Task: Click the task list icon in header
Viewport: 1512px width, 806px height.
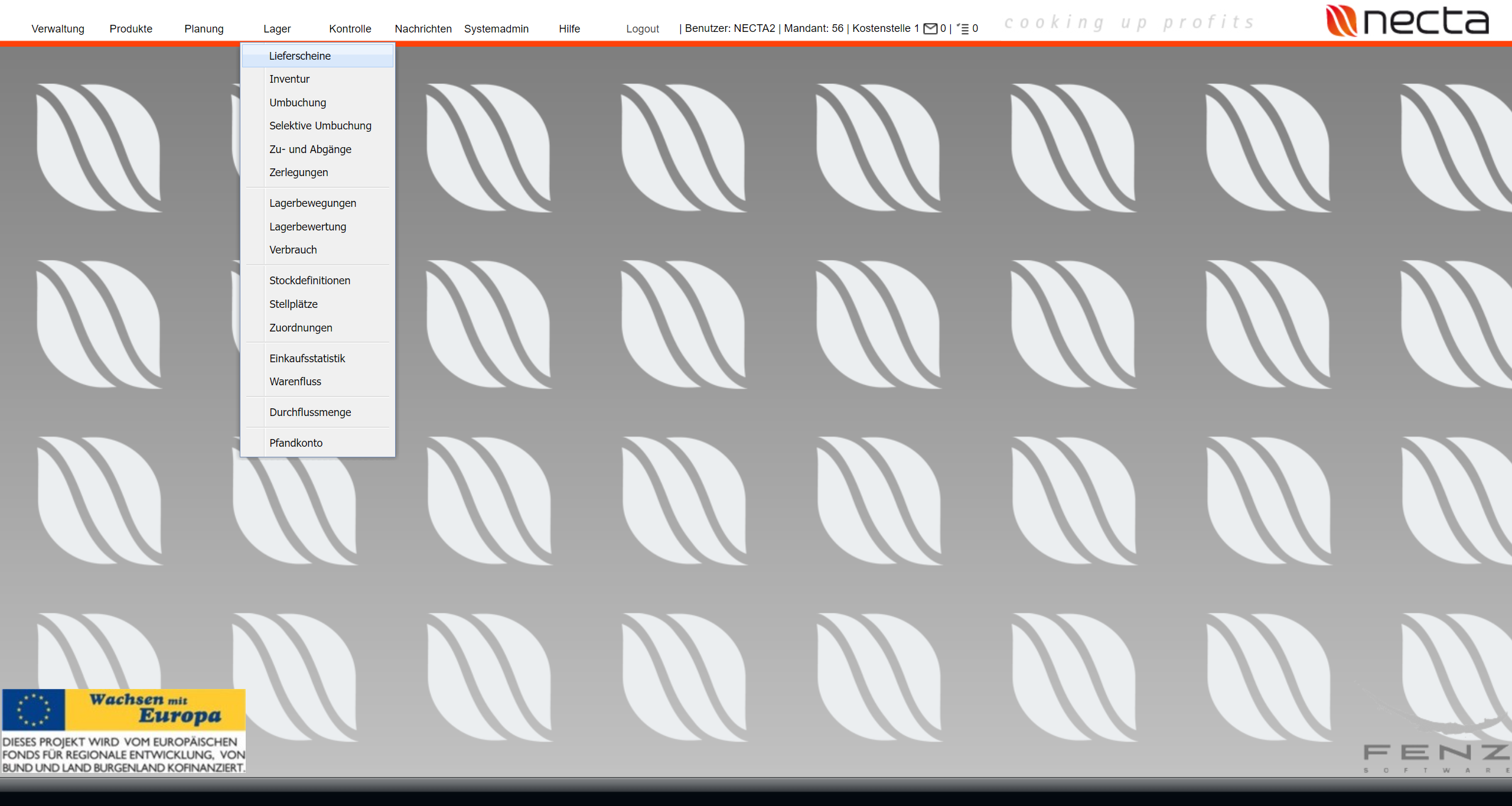Action: (x=963, y=28)
